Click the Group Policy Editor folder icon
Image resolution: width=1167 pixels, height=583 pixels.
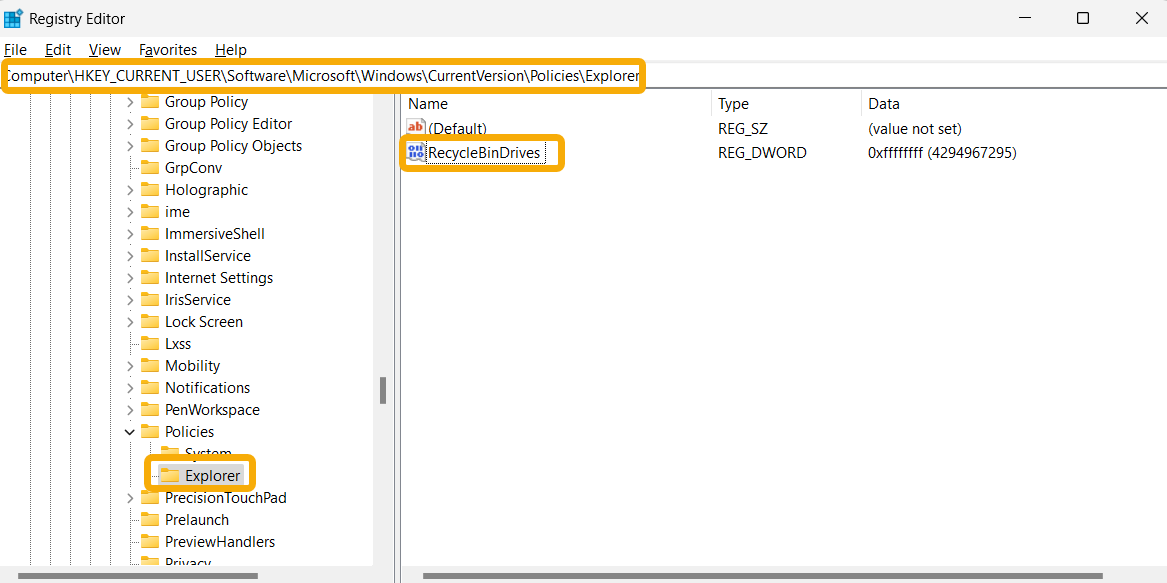[x=152, y=123]
